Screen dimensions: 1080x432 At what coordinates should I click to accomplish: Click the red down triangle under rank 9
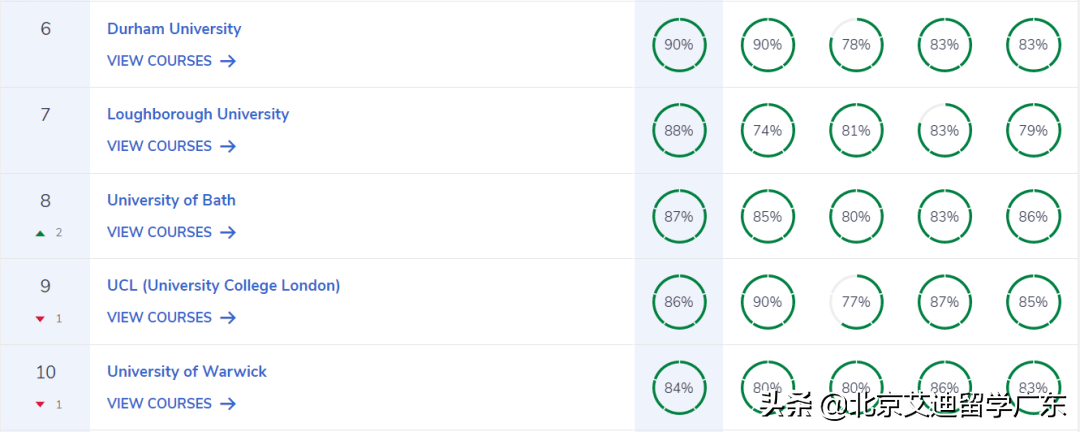point(40,319)
